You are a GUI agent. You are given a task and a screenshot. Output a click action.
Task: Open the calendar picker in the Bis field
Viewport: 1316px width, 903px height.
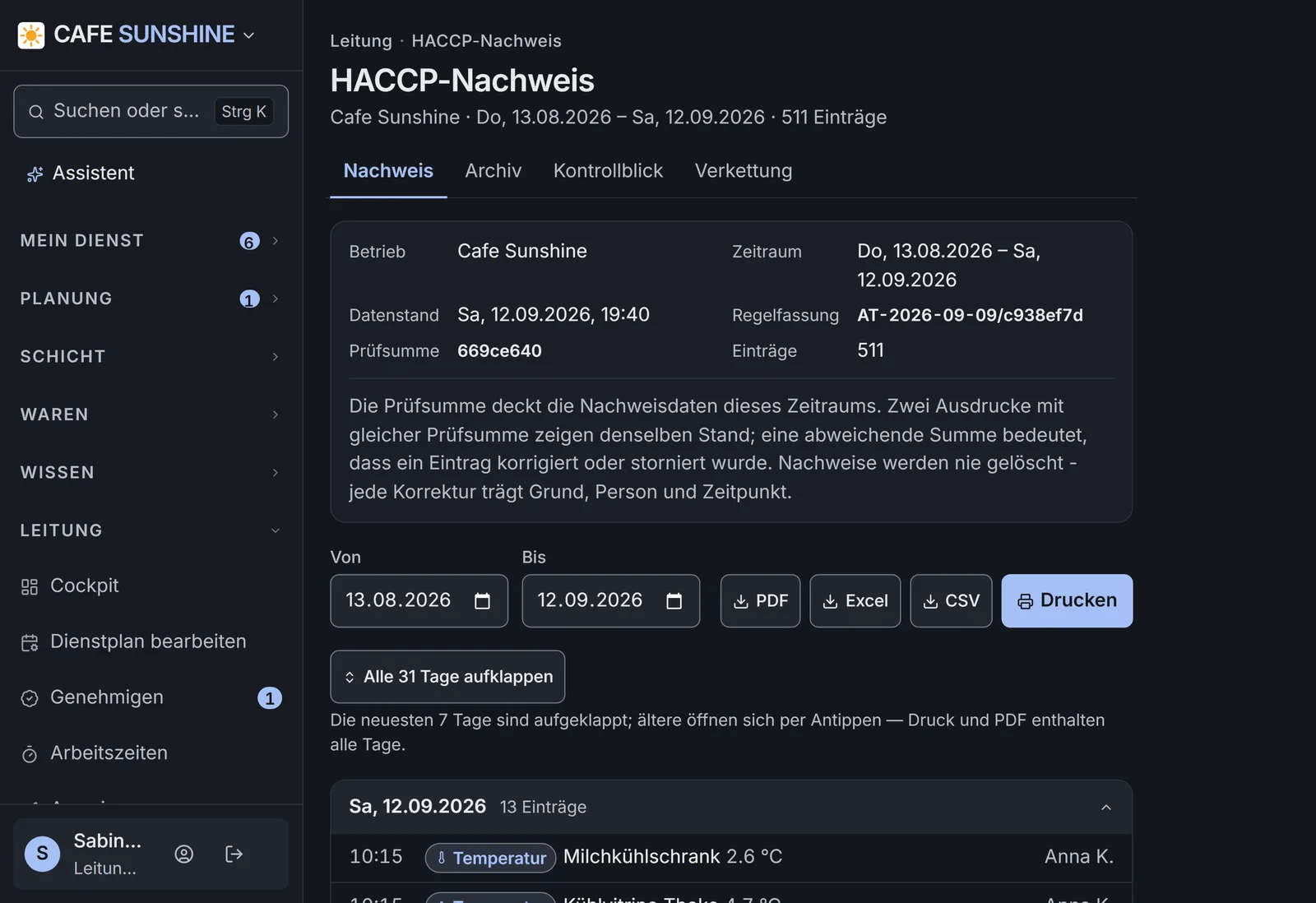(674, 601)
